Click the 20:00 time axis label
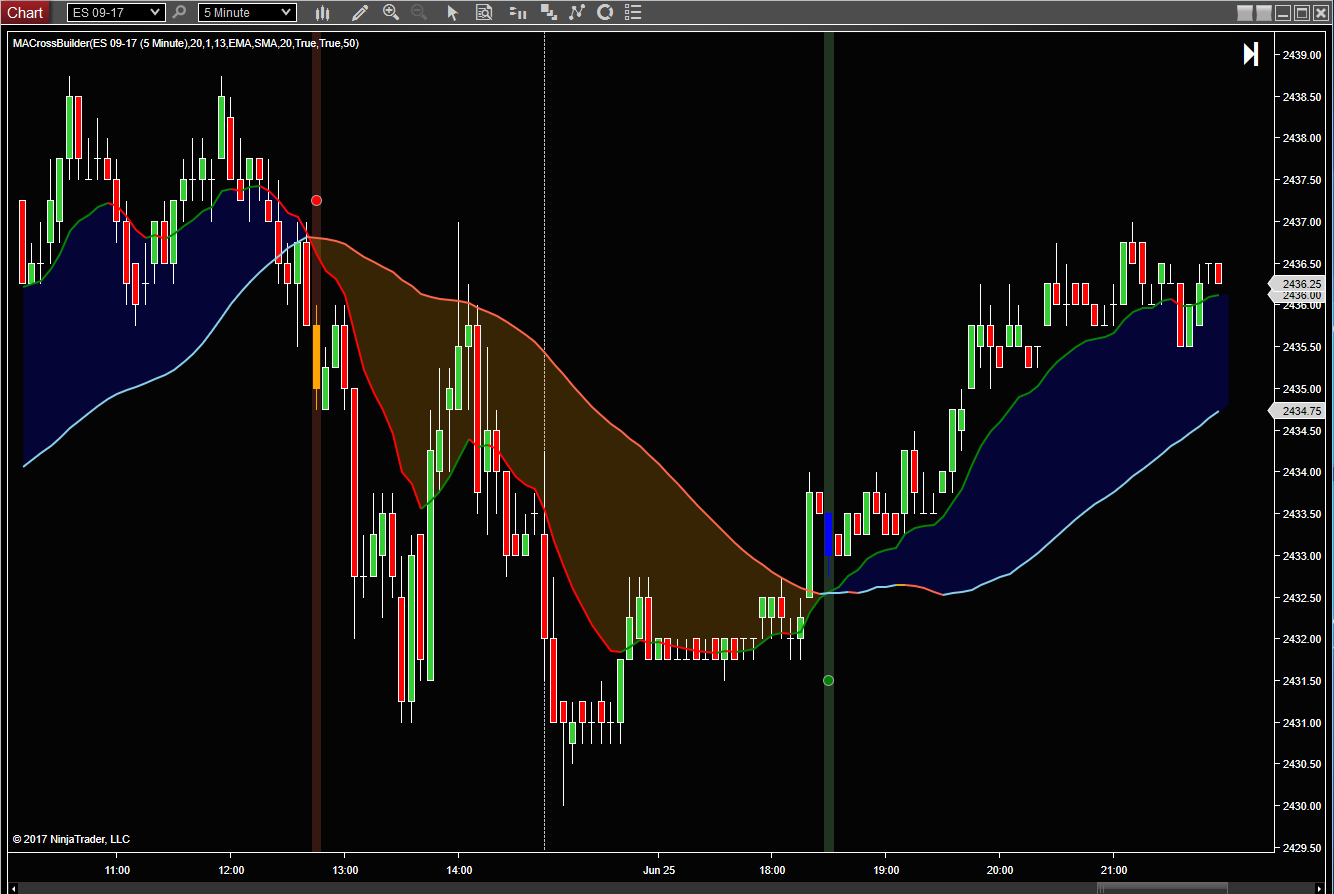 [x=999, y=870]
